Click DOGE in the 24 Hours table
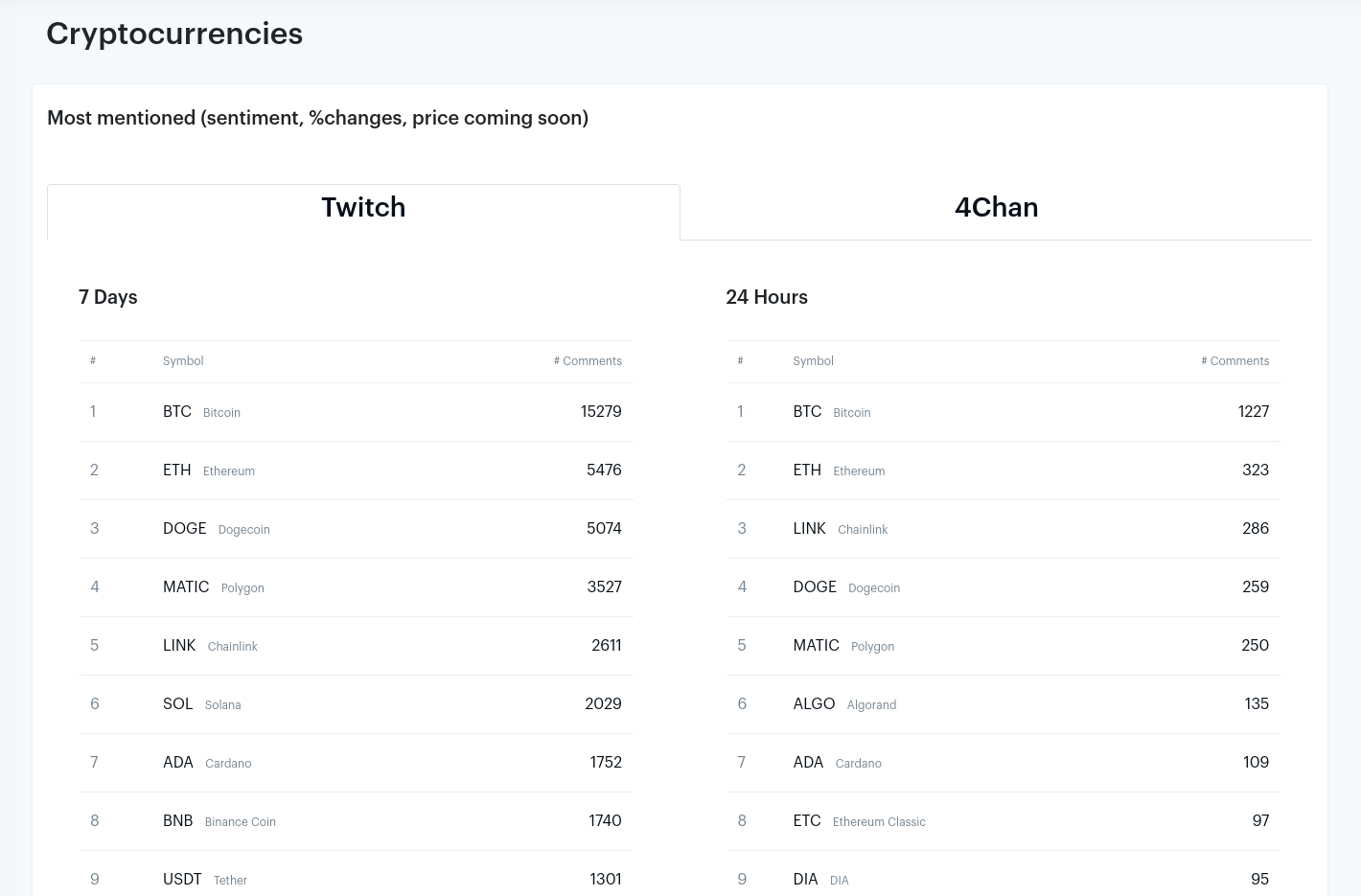Screen dimensions: 1361x896 (x=815, y=587)
